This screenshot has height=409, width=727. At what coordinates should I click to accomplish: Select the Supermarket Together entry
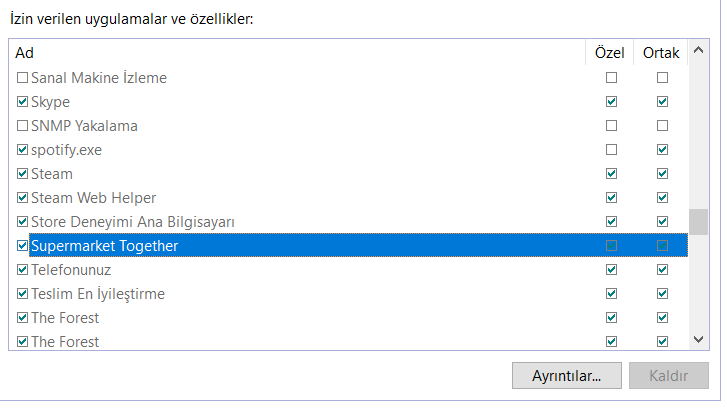(x=105, y=246)
